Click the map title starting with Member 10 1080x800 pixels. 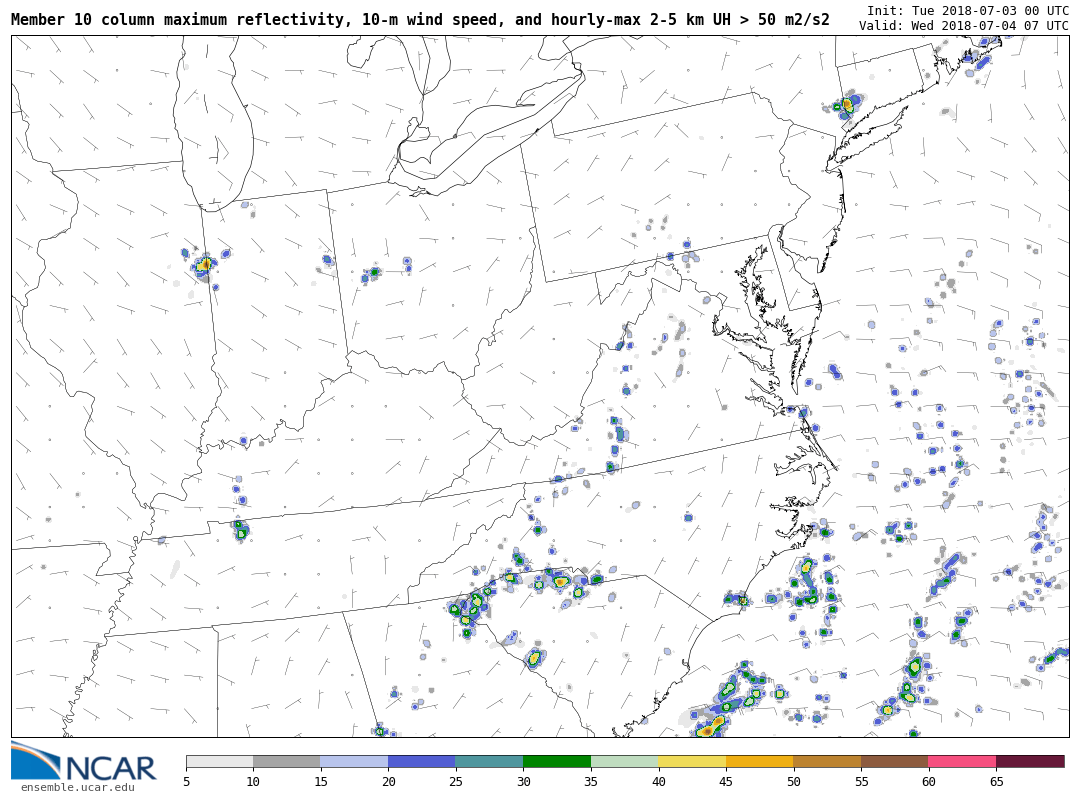pyautogui.click(x=420, y=19)
